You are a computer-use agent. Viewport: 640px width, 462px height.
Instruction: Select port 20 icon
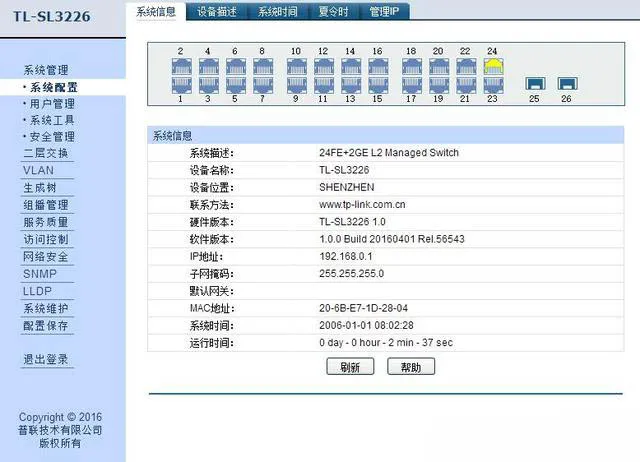(439, 66)
